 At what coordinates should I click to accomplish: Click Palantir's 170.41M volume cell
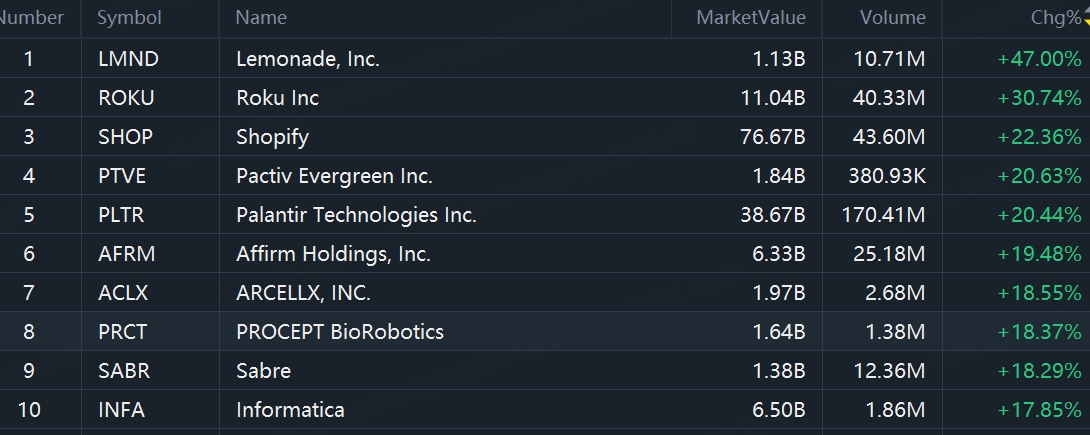pyautogui.click(x=883, y=215)
